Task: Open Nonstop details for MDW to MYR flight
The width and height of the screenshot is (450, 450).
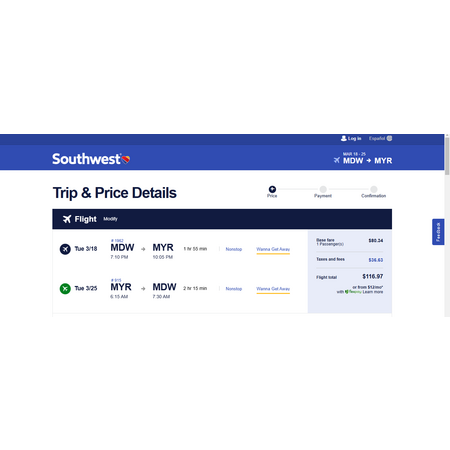Action: tap(234, 249)
